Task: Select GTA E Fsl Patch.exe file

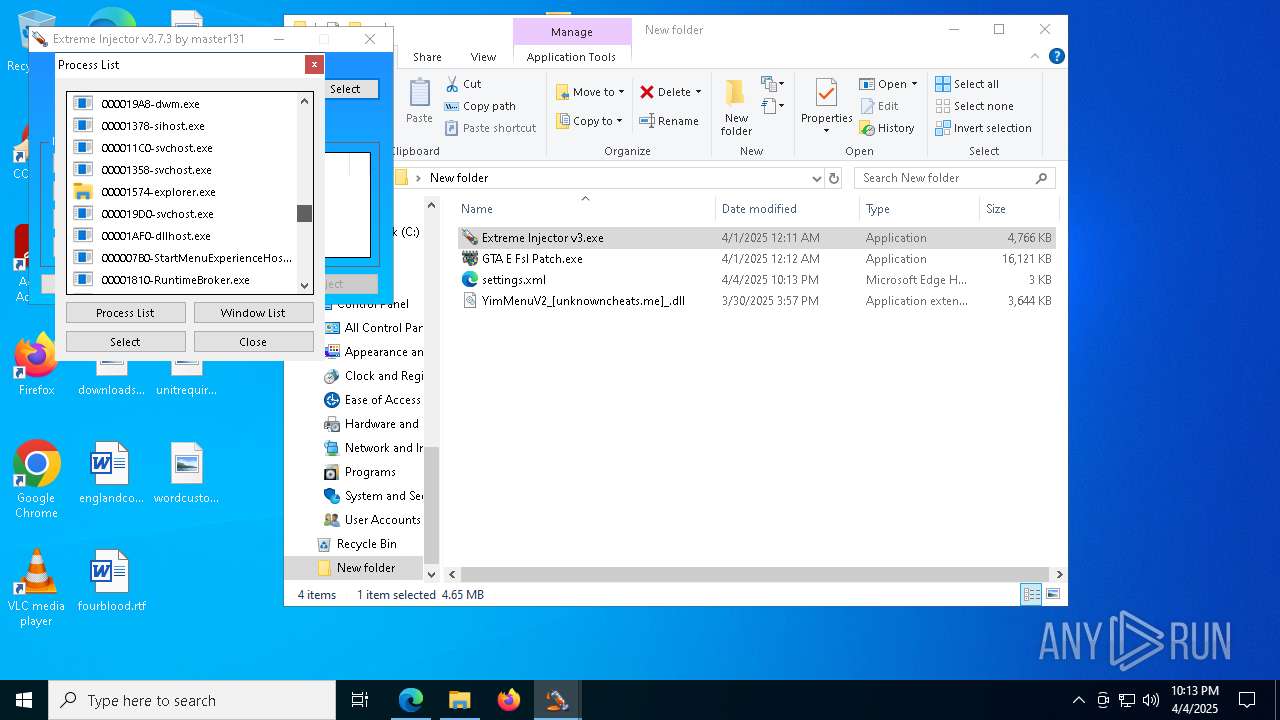Action: click(756, 259)
